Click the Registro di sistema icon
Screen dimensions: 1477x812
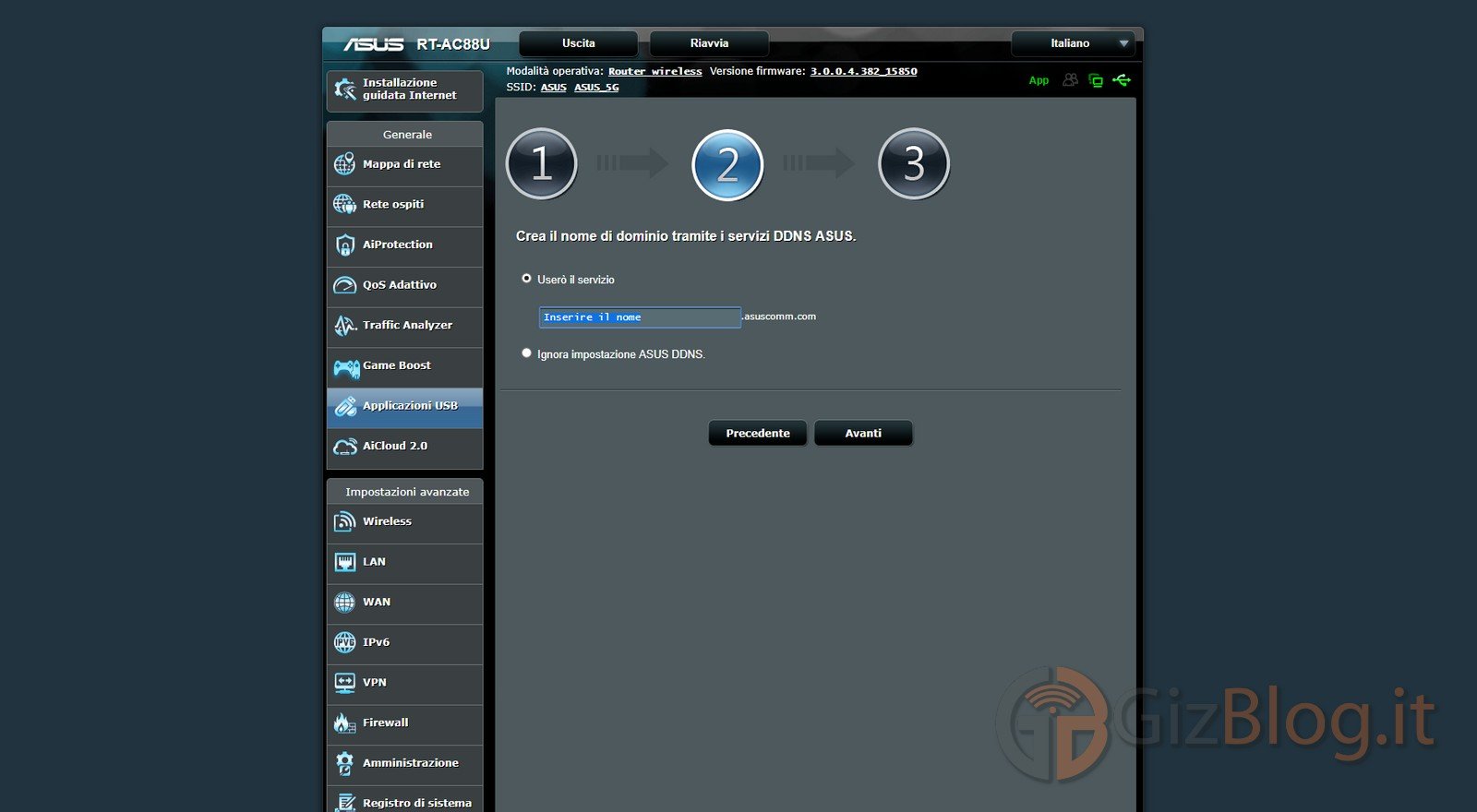coord(345,802)
